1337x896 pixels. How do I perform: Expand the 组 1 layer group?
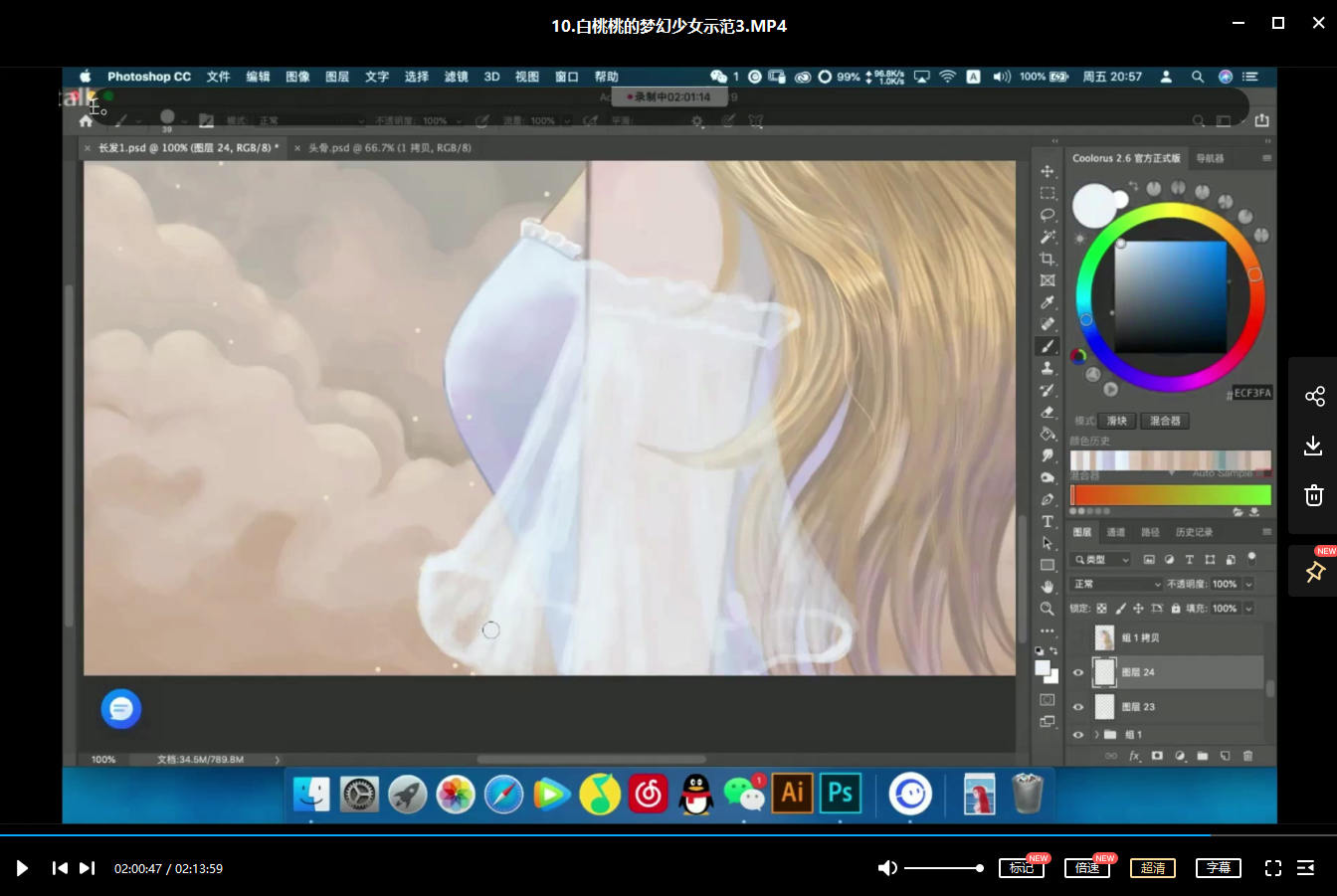coord(1097,735)
